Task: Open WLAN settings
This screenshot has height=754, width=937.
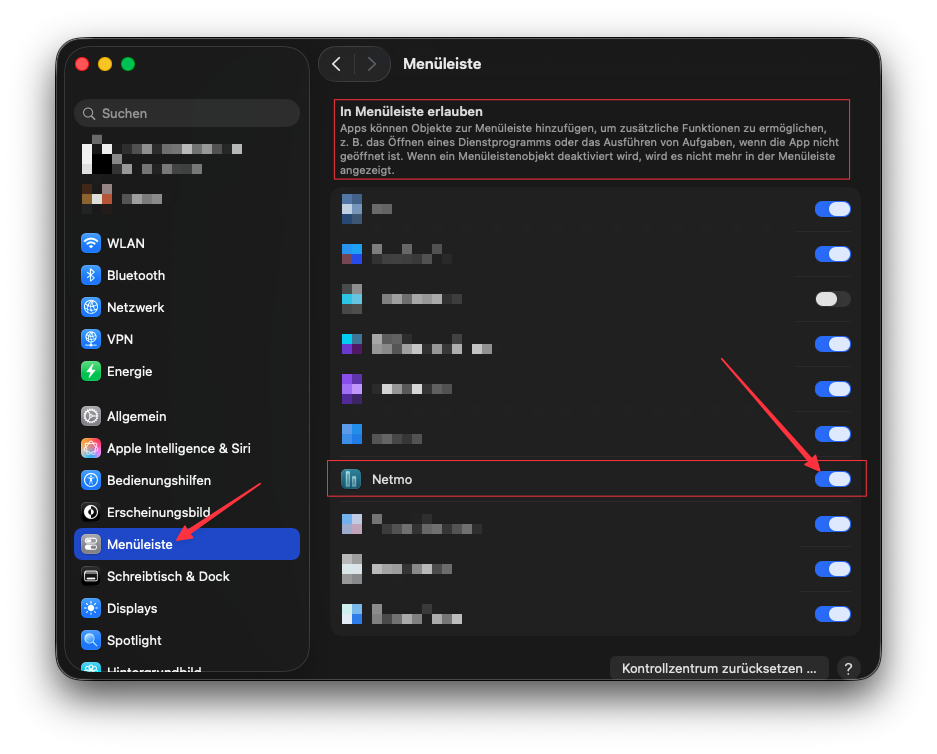Action: (187, 243)
